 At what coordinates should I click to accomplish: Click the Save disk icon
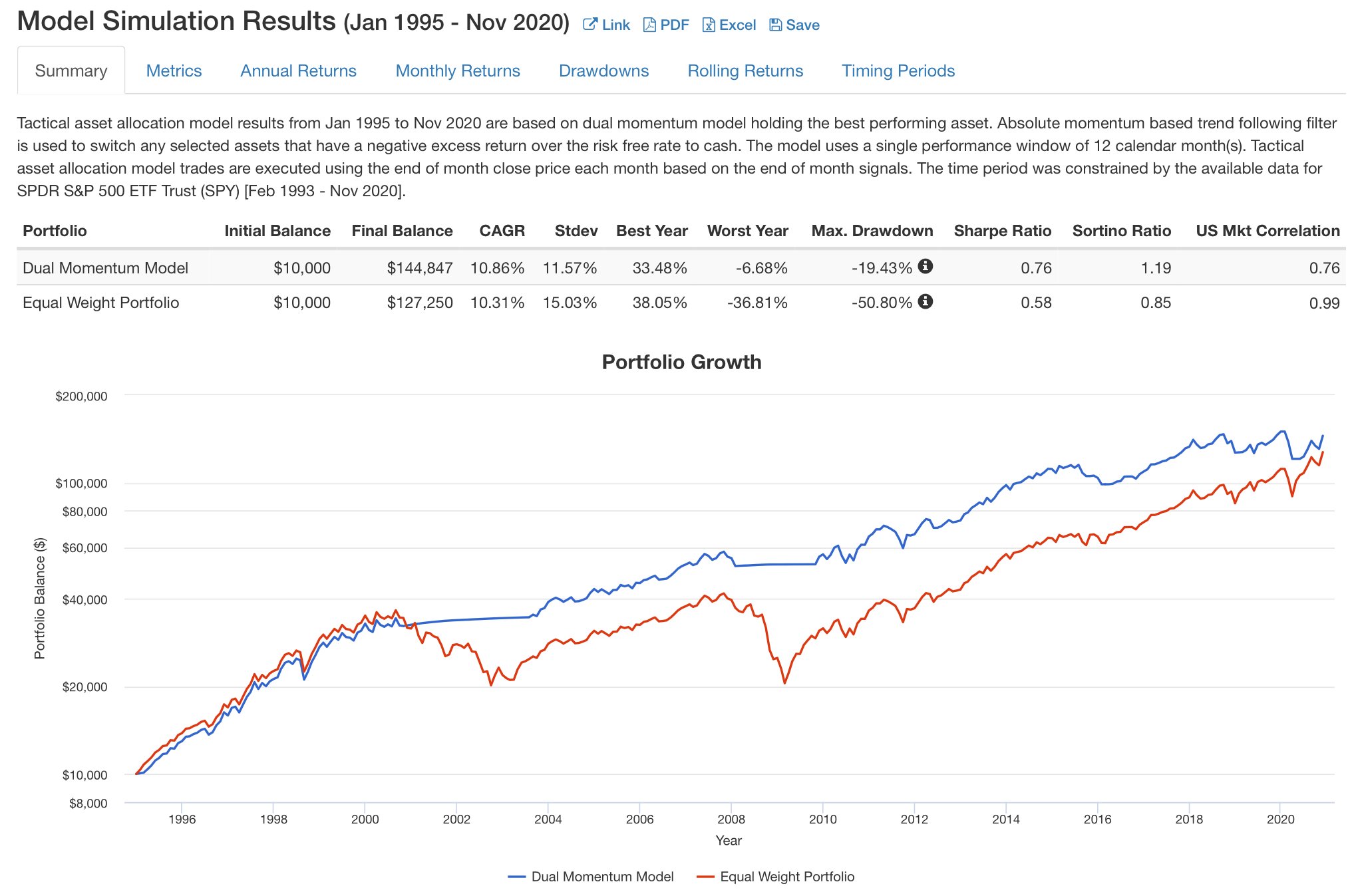coord(775,25)
